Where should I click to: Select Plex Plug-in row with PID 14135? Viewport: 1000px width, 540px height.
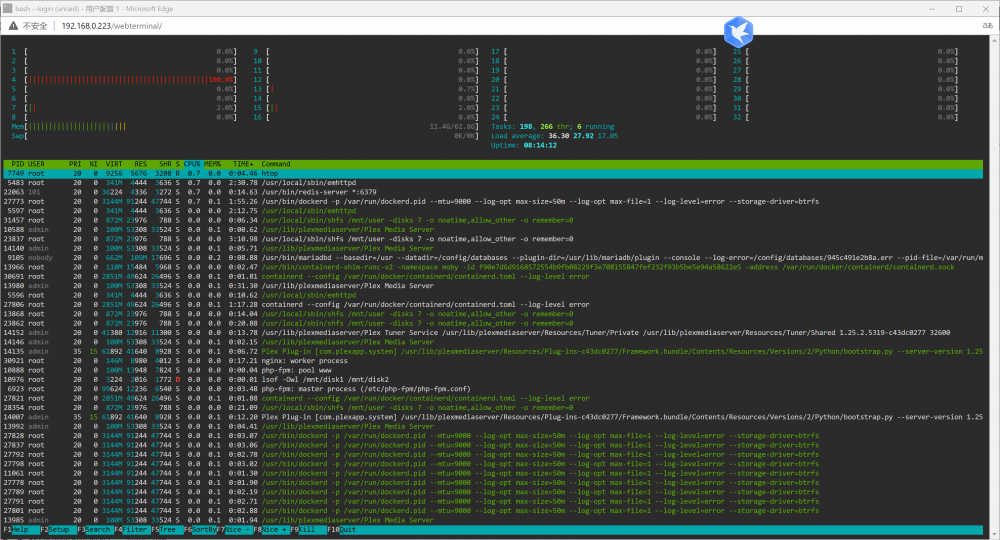[493, 351]
